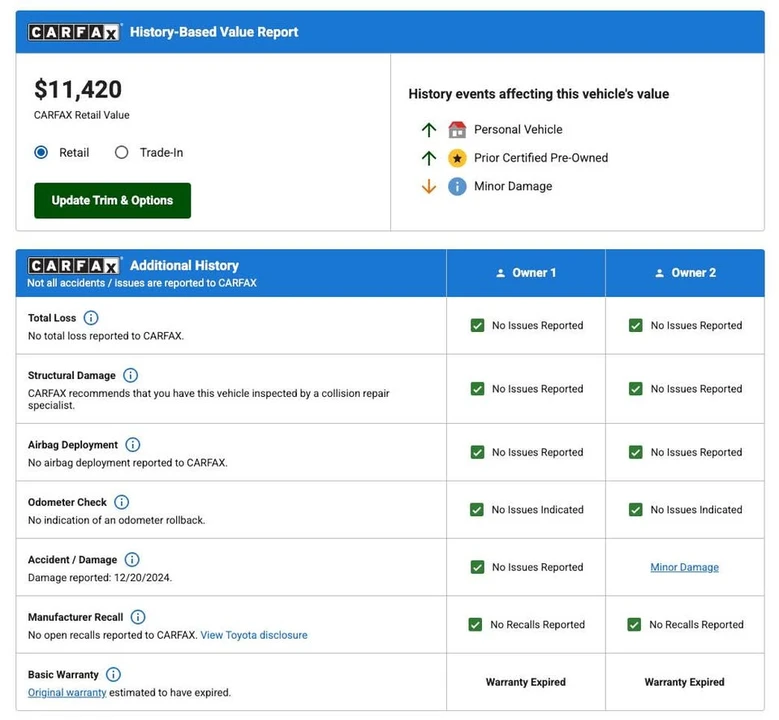
Task: Click Warranty Expired under Owner 2
Action: pos(685,682)
